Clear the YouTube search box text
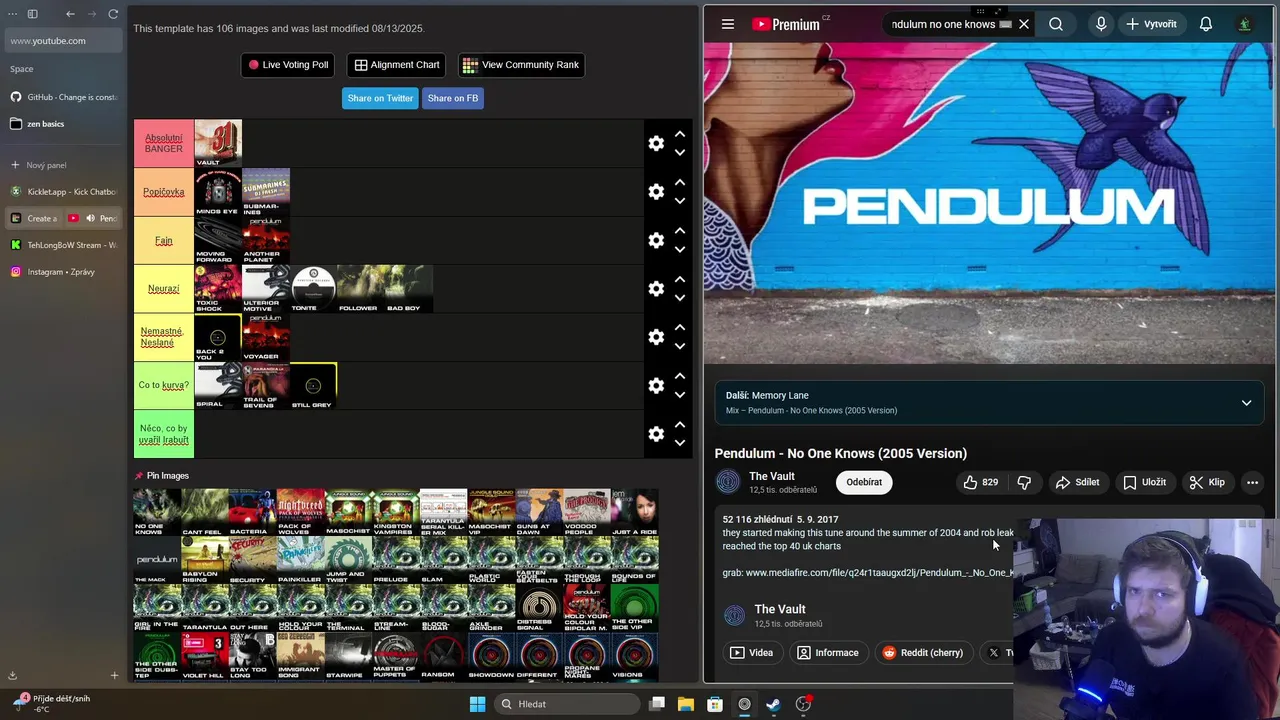The image size is (1280, 720). [x=1023, y=24]
